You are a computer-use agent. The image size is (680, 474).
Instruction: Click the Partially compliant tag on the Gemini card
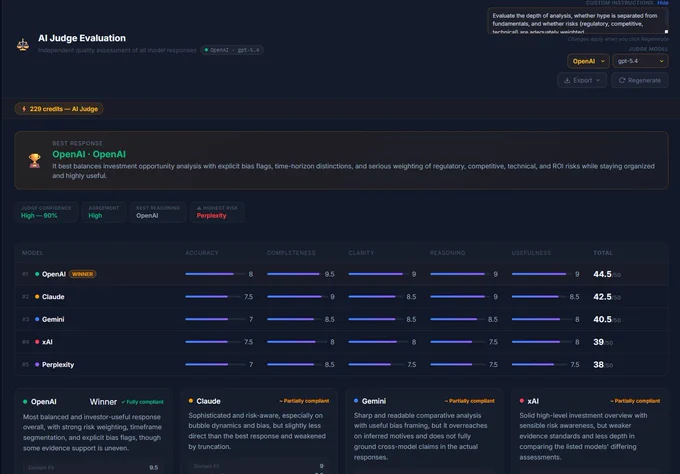(x=470, y=401)
